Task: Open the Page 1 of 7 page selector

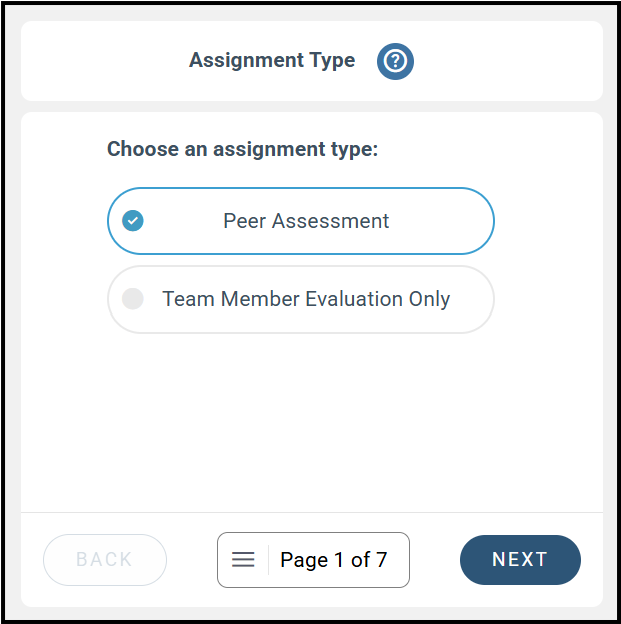Action: click(313, 560)
